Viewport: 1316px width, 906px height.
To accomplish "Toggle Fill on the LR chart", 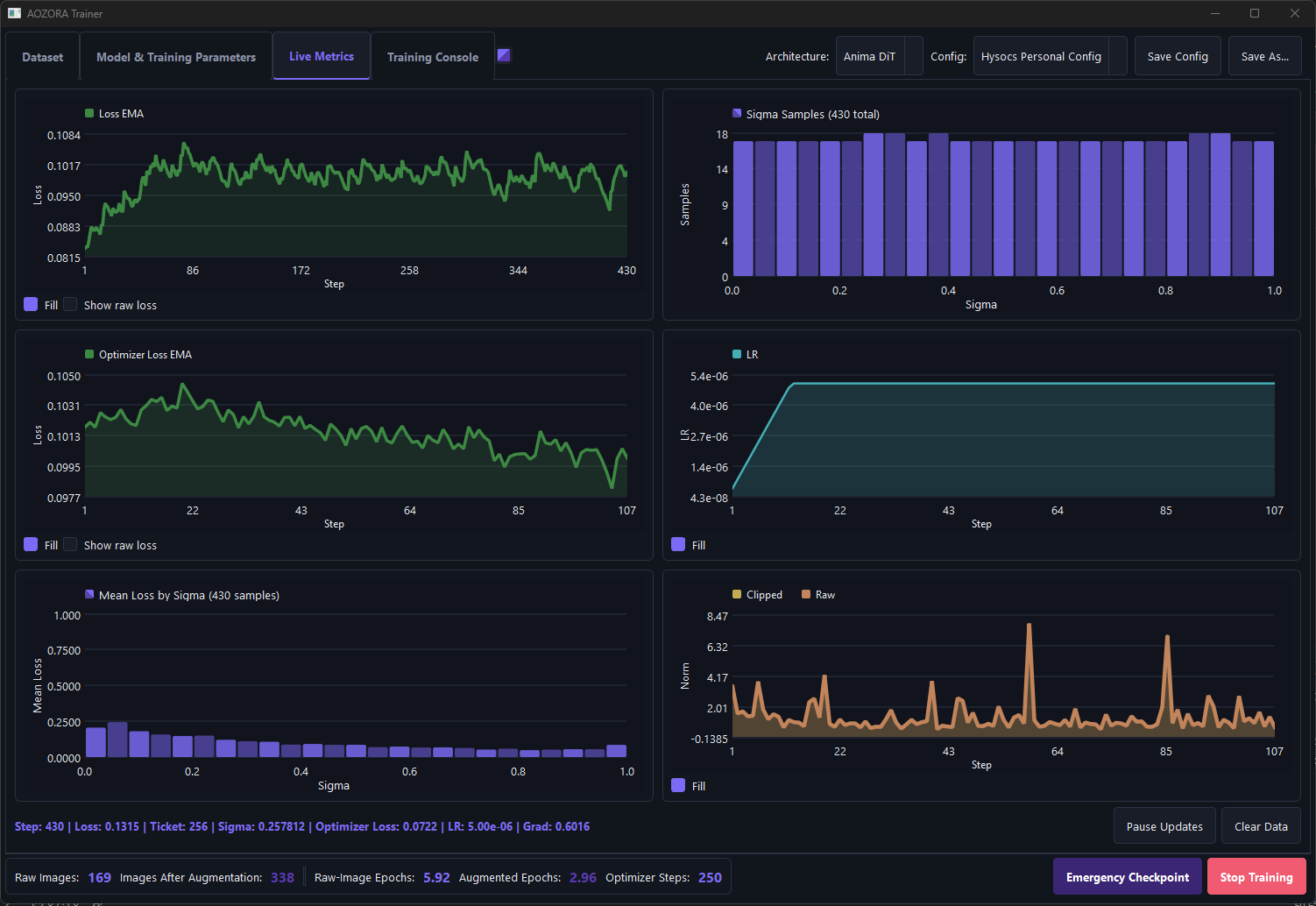I will coord(678,544).
